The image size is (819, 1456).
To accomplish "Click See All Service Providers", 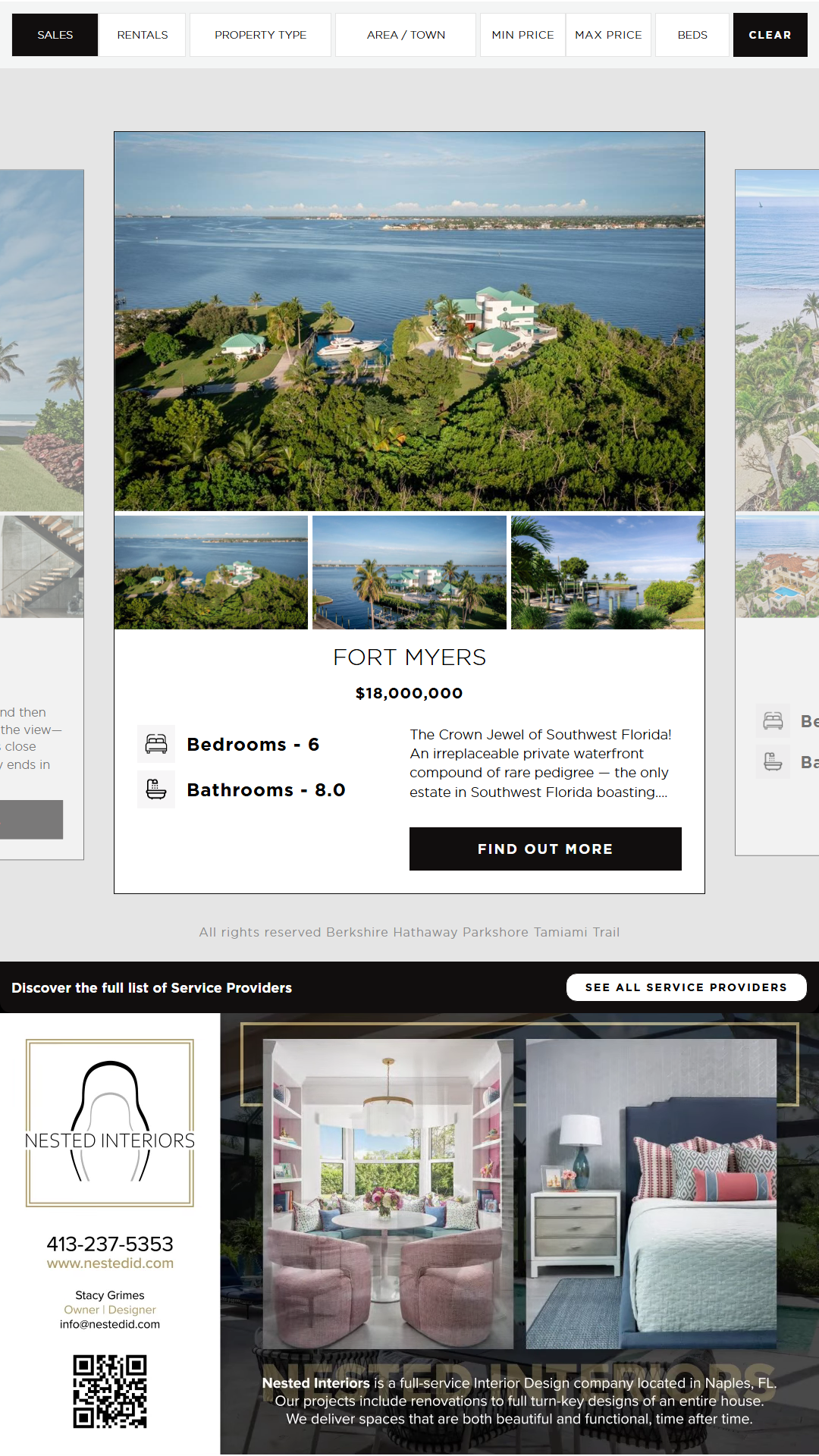I will tap(686, 987).
